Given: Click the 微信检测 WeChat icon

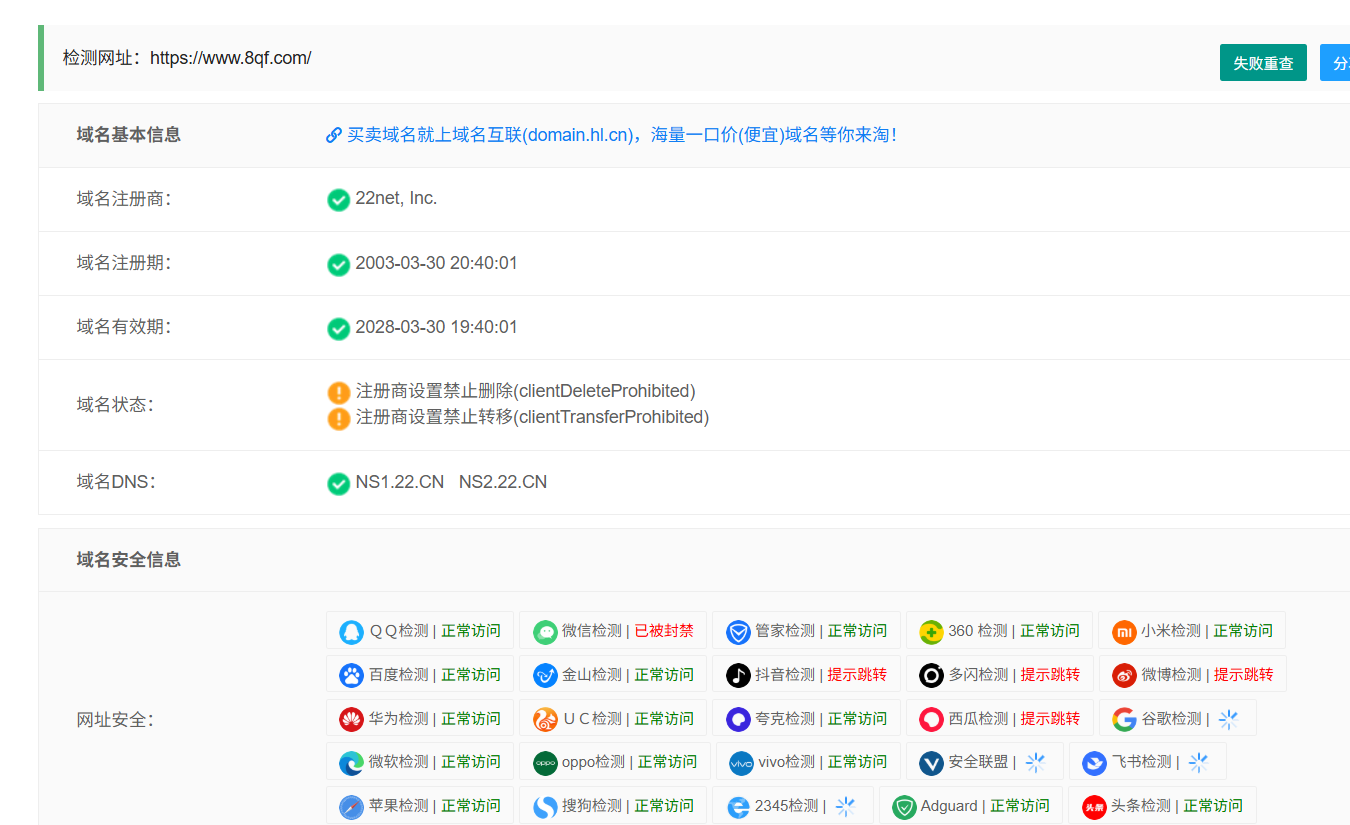Looking at the screenshot, I should (545, 630).
